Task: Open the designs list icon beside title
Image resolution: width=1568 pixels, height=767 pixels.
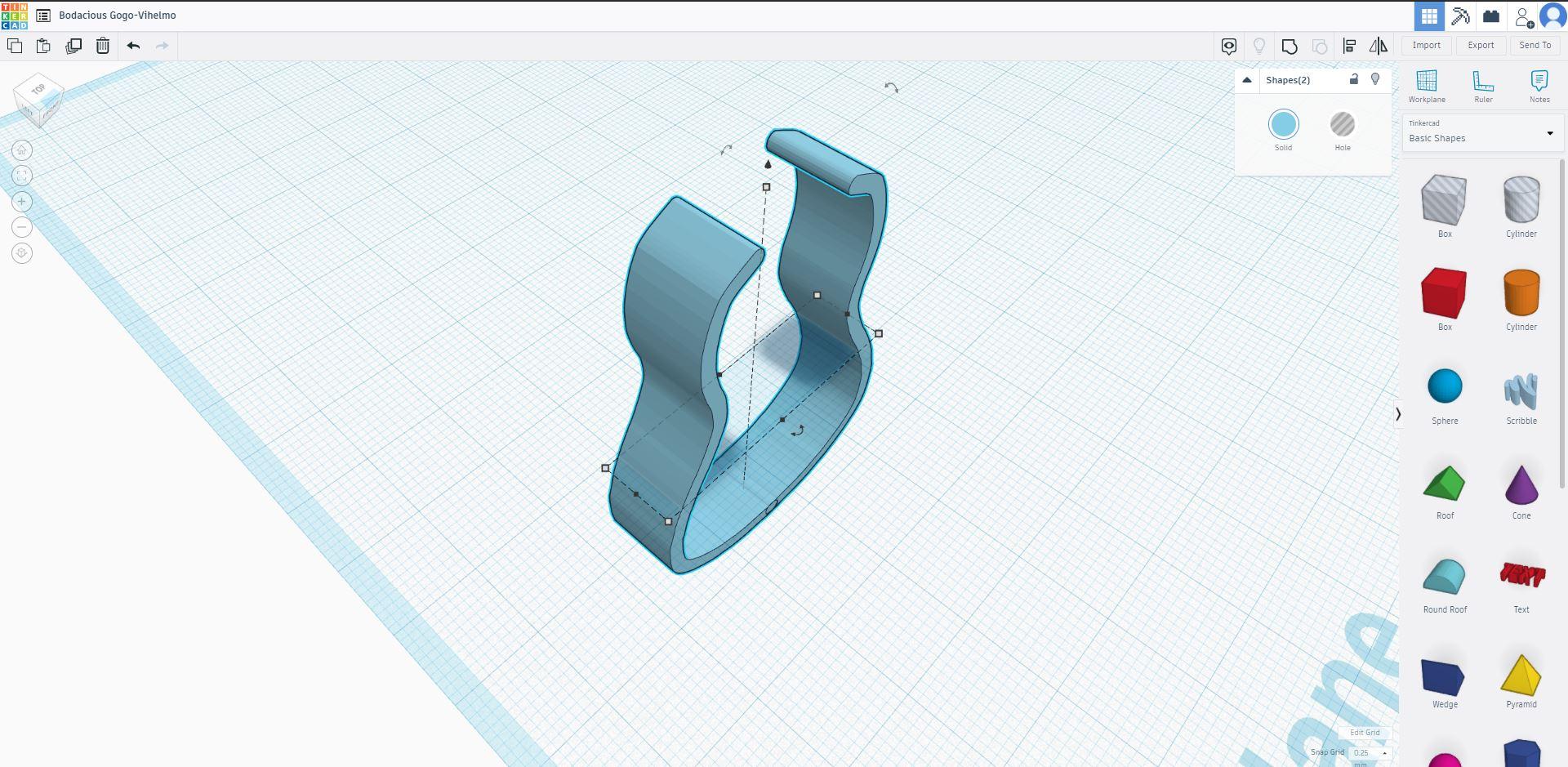Action: (43, 16)
